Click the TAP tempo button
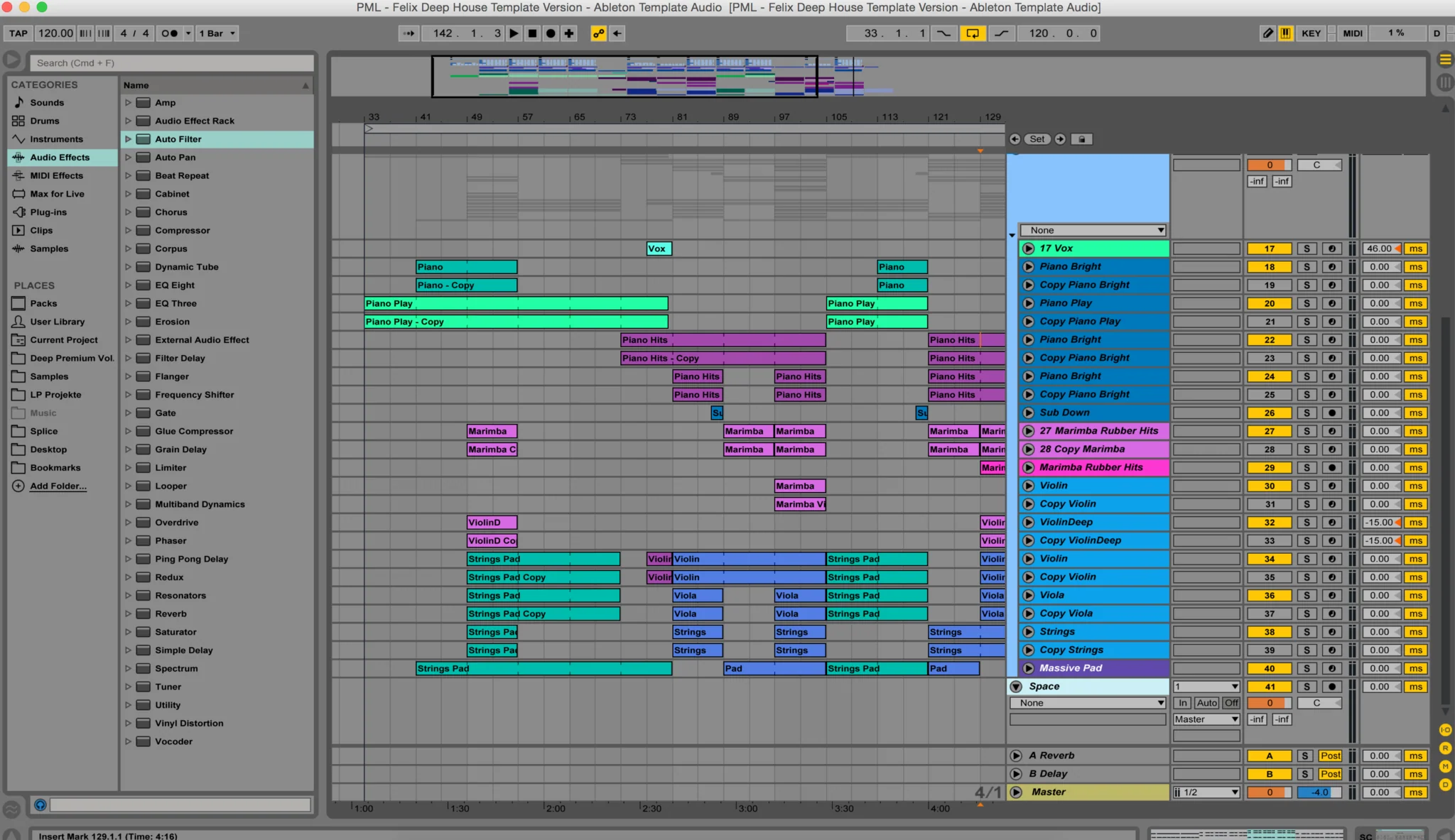Viewport: 1455px width, 840px height. click(18, 33)
